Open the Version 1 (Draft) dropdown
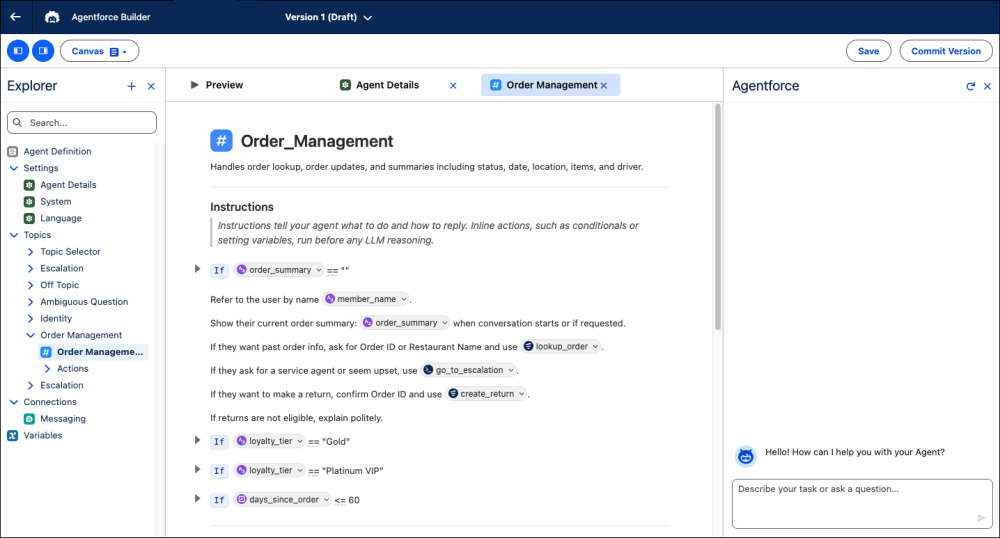The width and height of the screenshot is (1000, 538). [x=328, y=17]
